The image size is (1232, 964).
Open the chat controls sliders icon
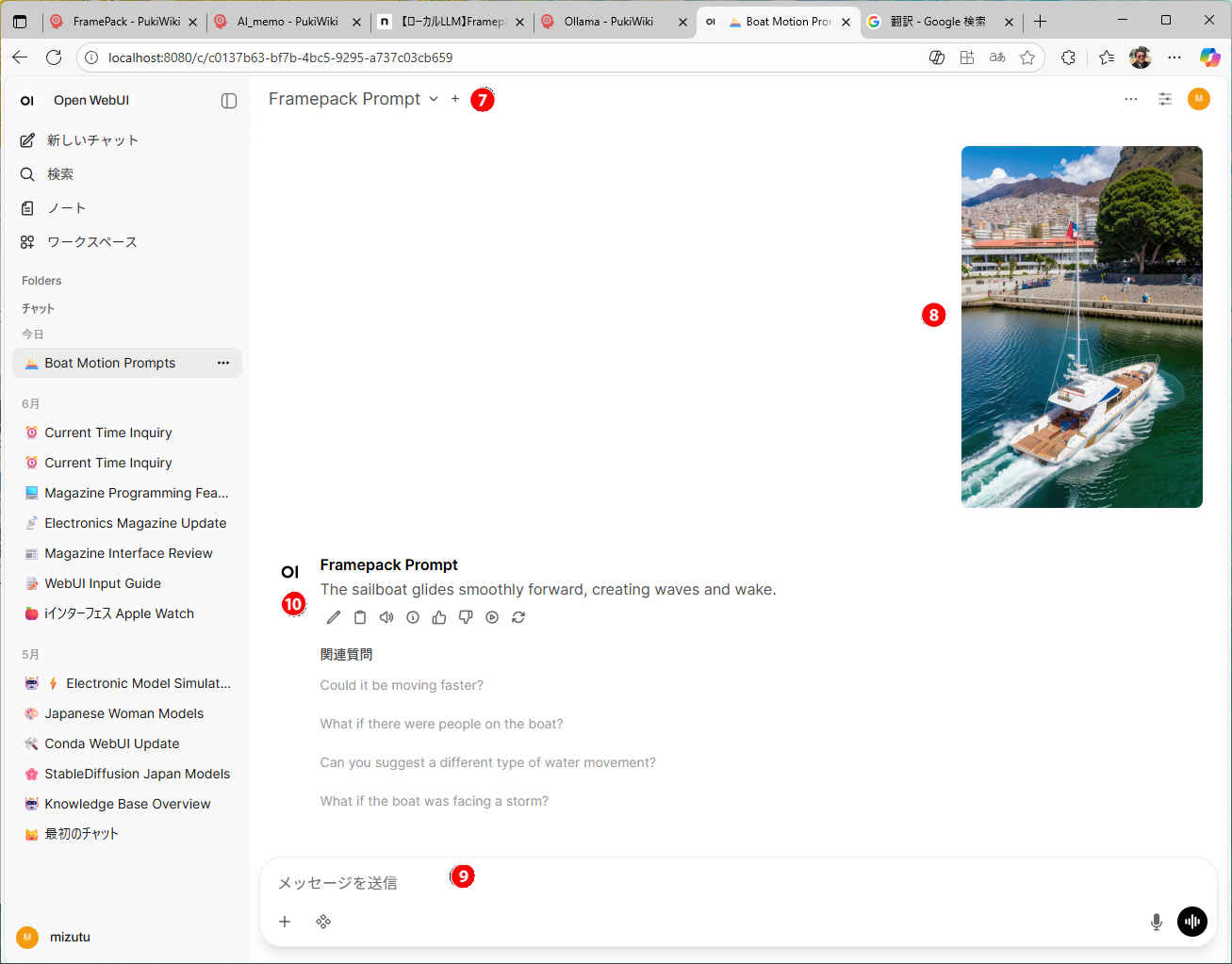1165,99
